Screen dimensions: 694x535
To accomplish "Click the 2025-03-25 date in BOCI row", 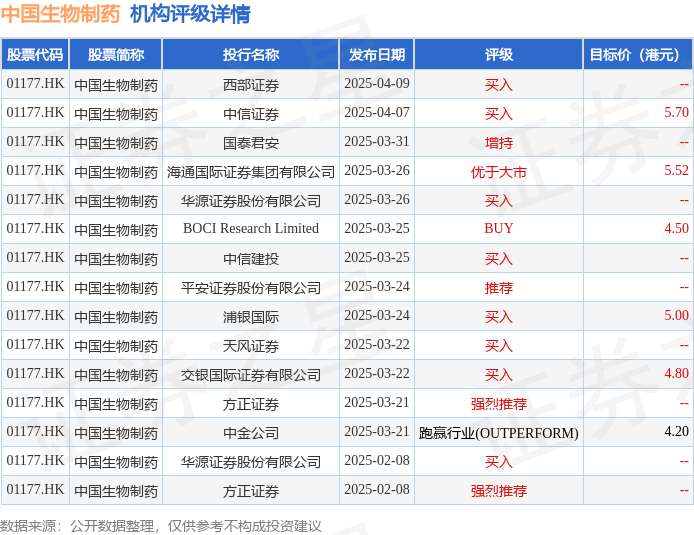I will click(377, 228).
